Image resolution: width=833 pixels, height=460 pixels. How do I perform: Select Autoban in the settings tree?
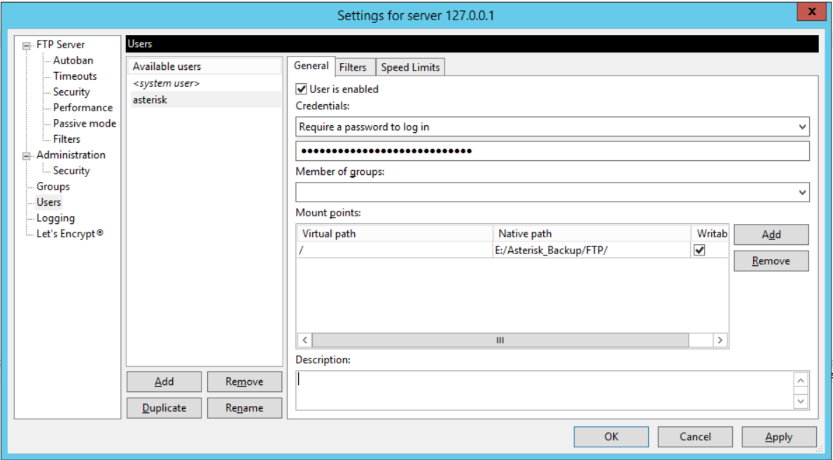pyautogui.click(x=73, y=60)
